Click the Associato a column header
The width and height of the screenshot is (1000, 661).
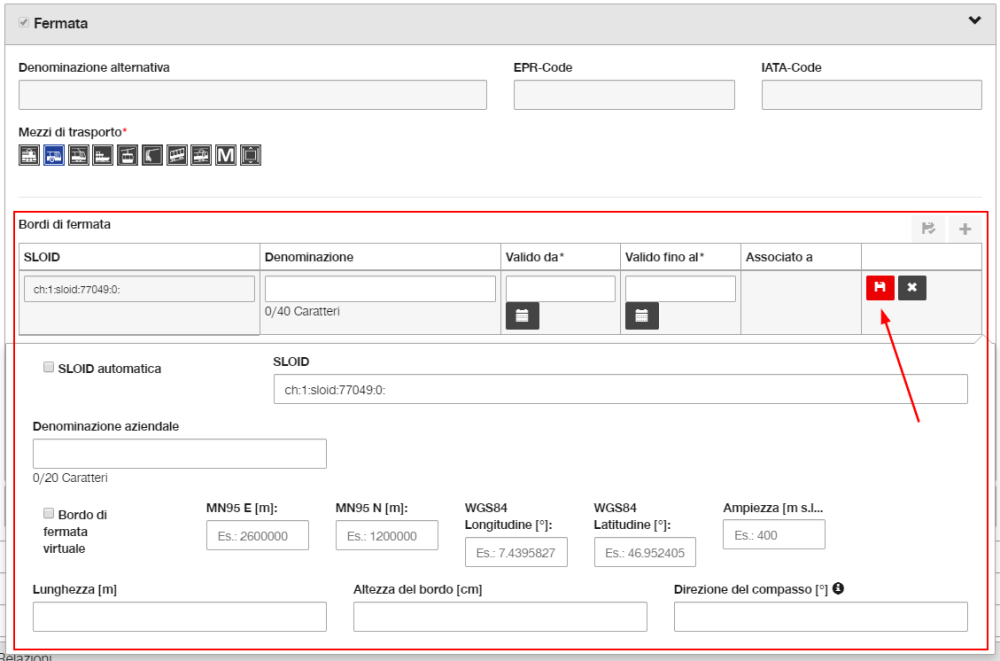801,256
